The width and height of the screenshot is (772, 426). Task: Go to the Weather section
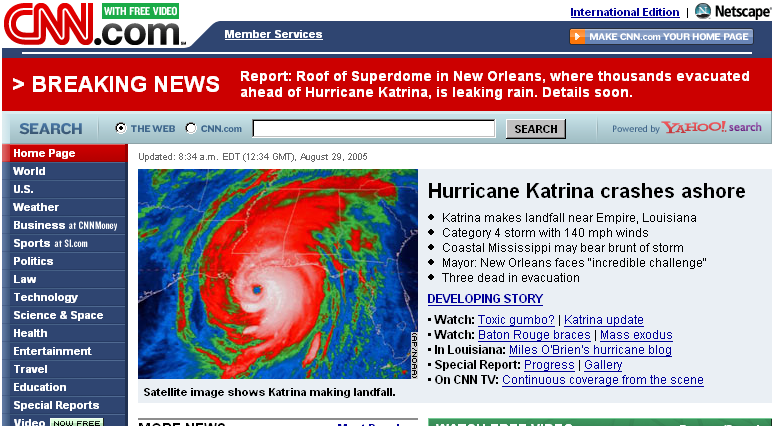[x=64, y=207]
